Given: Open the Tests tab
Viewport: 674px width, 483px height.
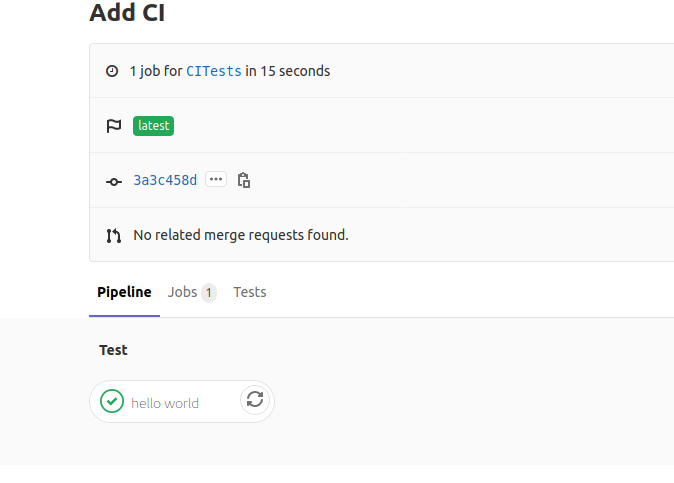Looking at the screenshot, I should click(249, 292).
